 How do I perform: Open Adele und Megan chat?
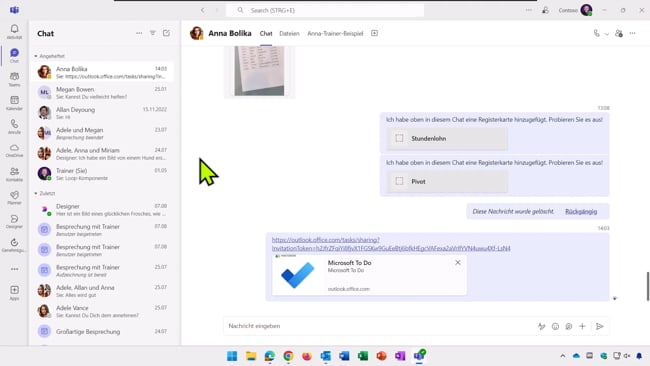pos(102,133)
